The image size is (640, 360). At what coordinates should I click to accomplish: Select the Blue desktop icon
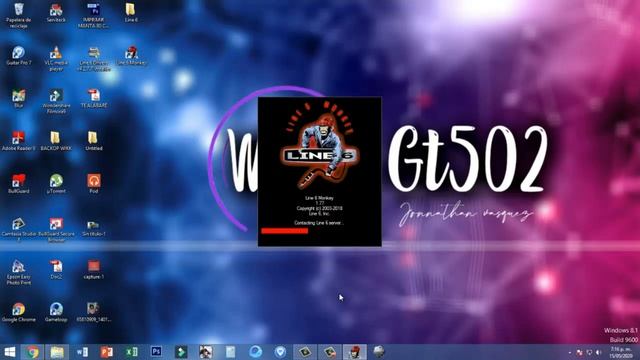click(18, 98)
